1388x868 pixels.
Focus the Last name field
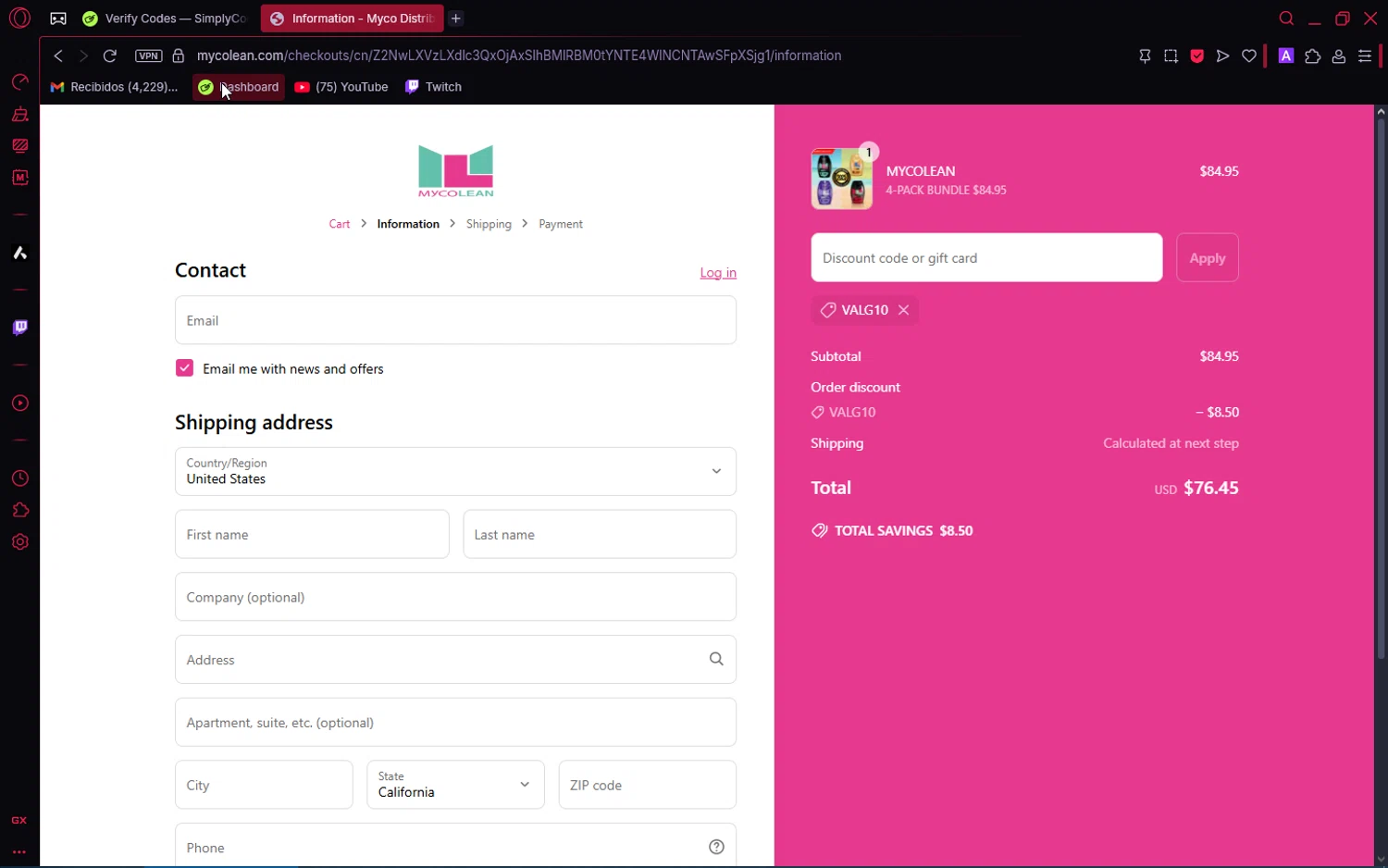[x=600, y=534]
